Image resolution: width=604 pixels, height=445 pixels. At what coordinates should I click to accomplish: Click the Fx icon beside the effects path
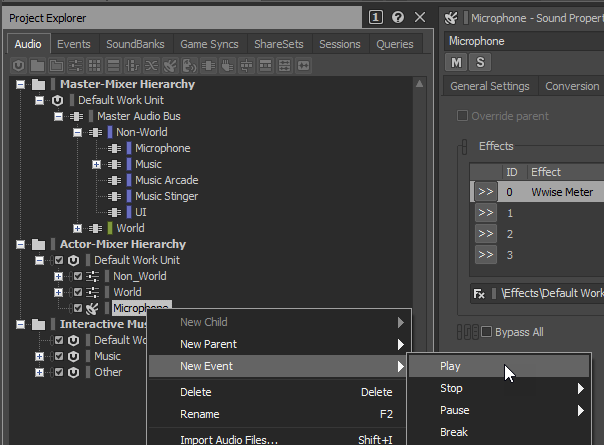tap(480, 294)
